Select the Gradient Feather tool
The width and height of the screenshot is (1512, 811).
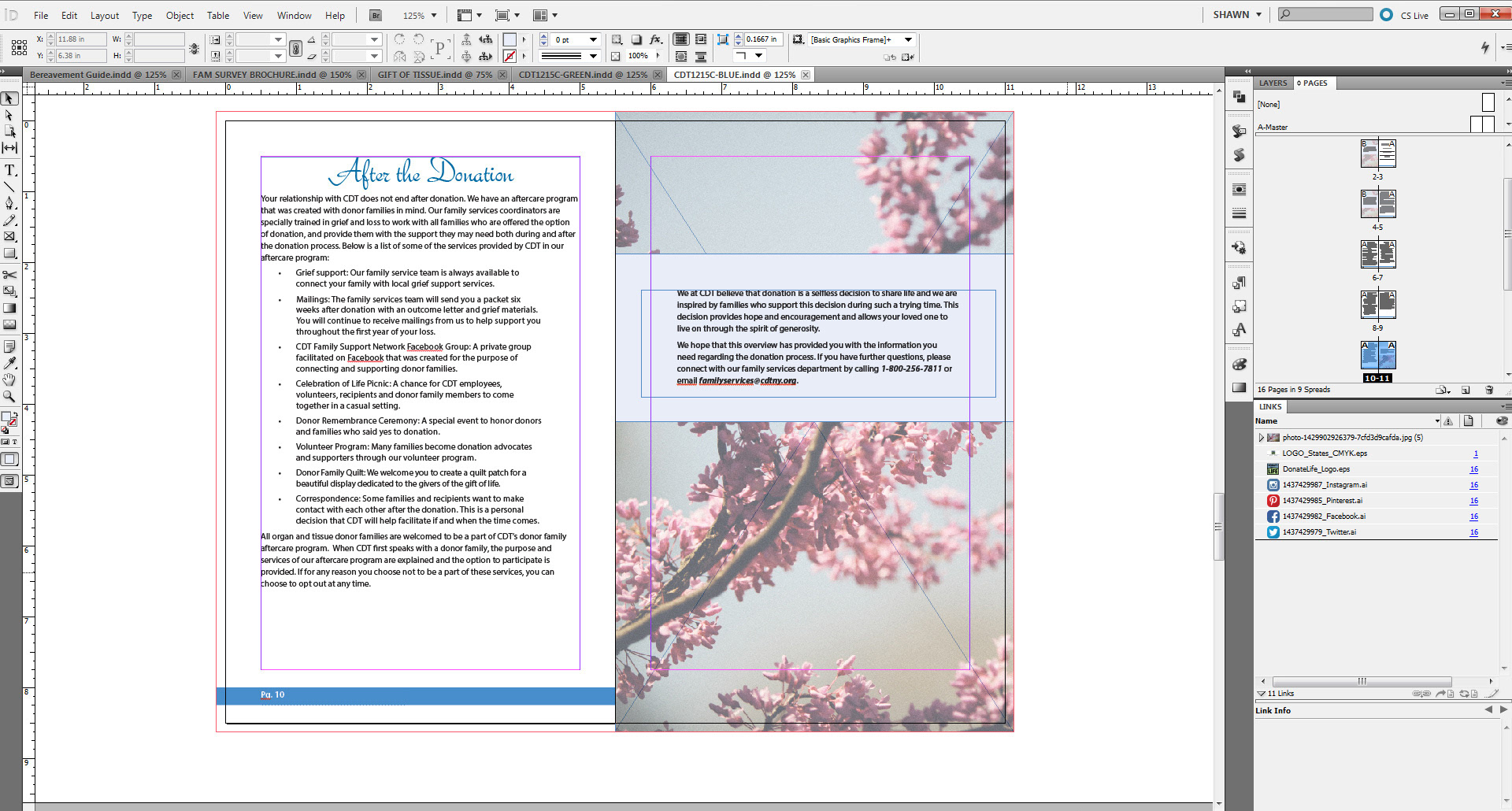[9, 324]
